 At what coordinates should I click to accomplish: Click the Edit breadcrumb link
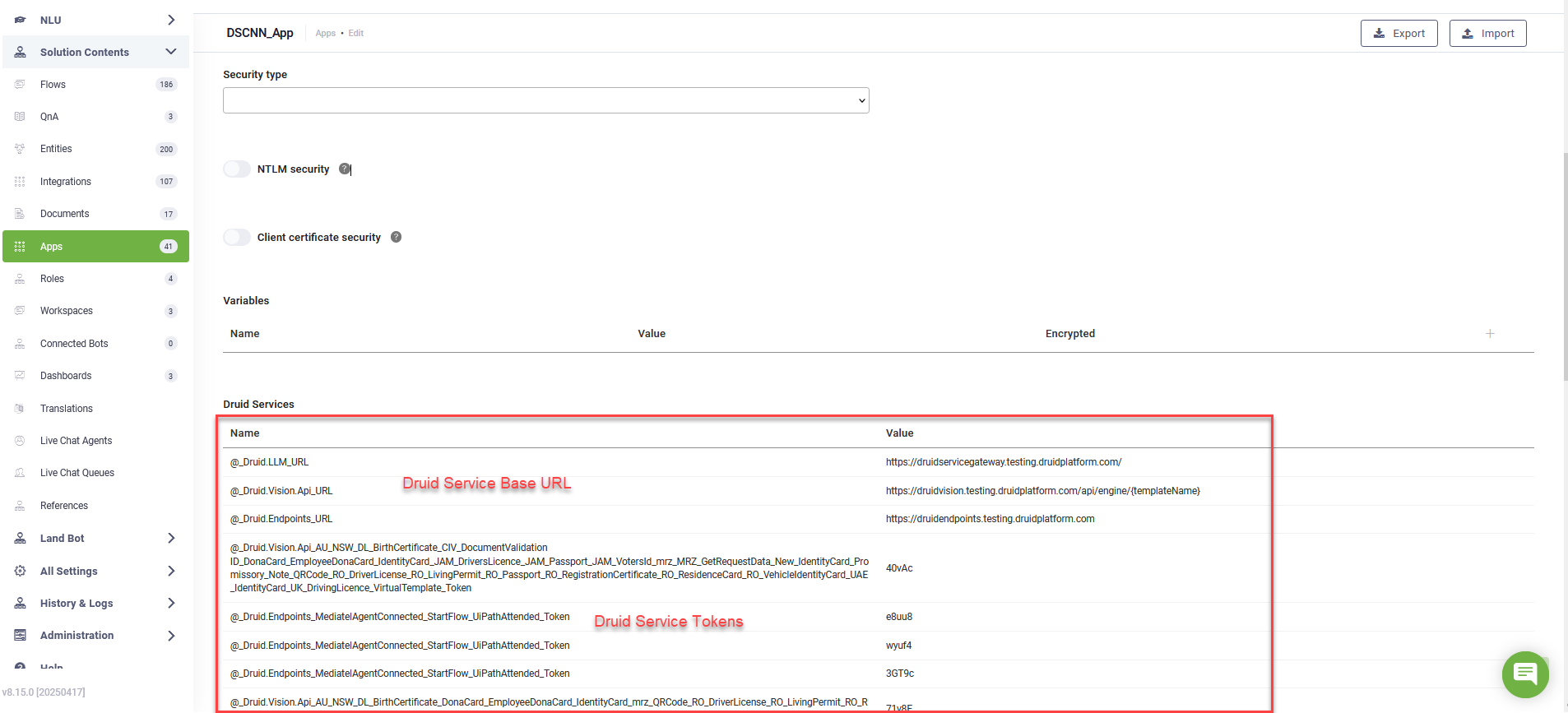tap(355, 34)
